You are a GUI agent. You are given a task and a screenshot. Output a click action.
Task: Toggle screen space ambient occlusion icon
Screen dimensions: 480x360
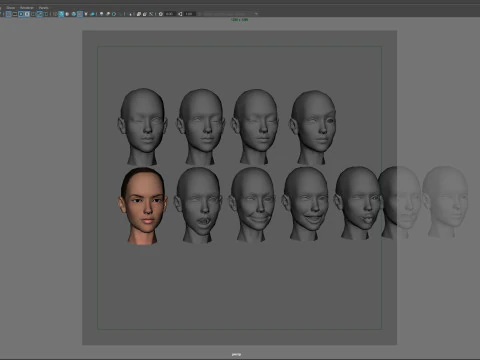point(101,14)
